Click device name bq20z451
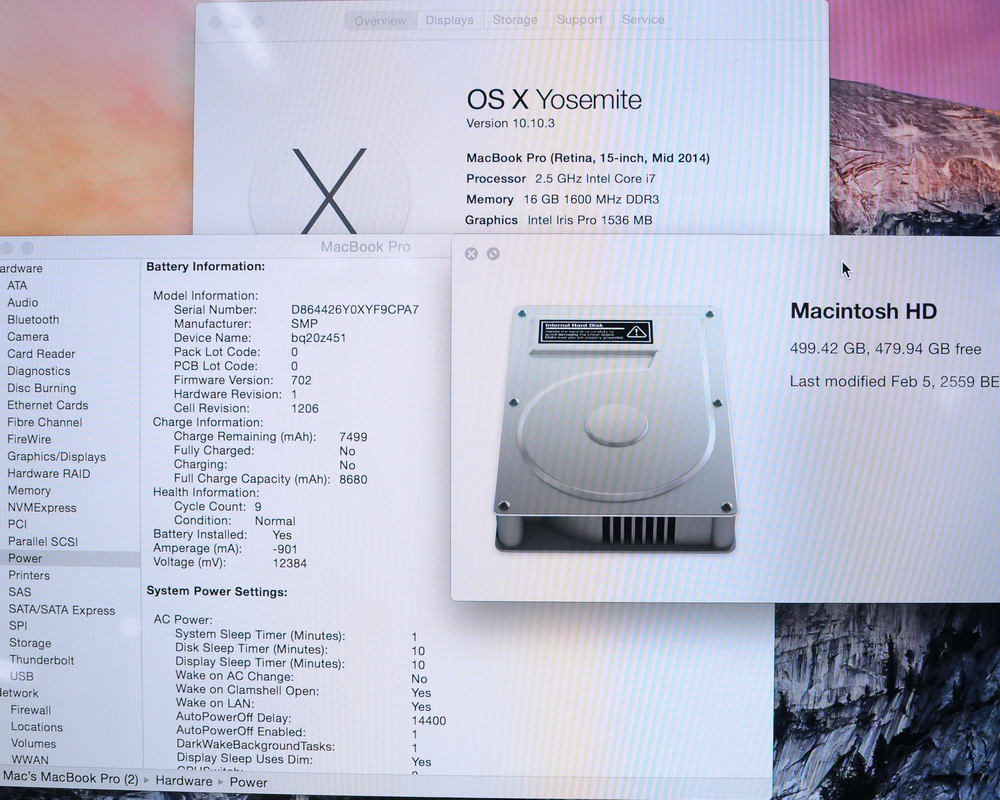 coord(318,338)
